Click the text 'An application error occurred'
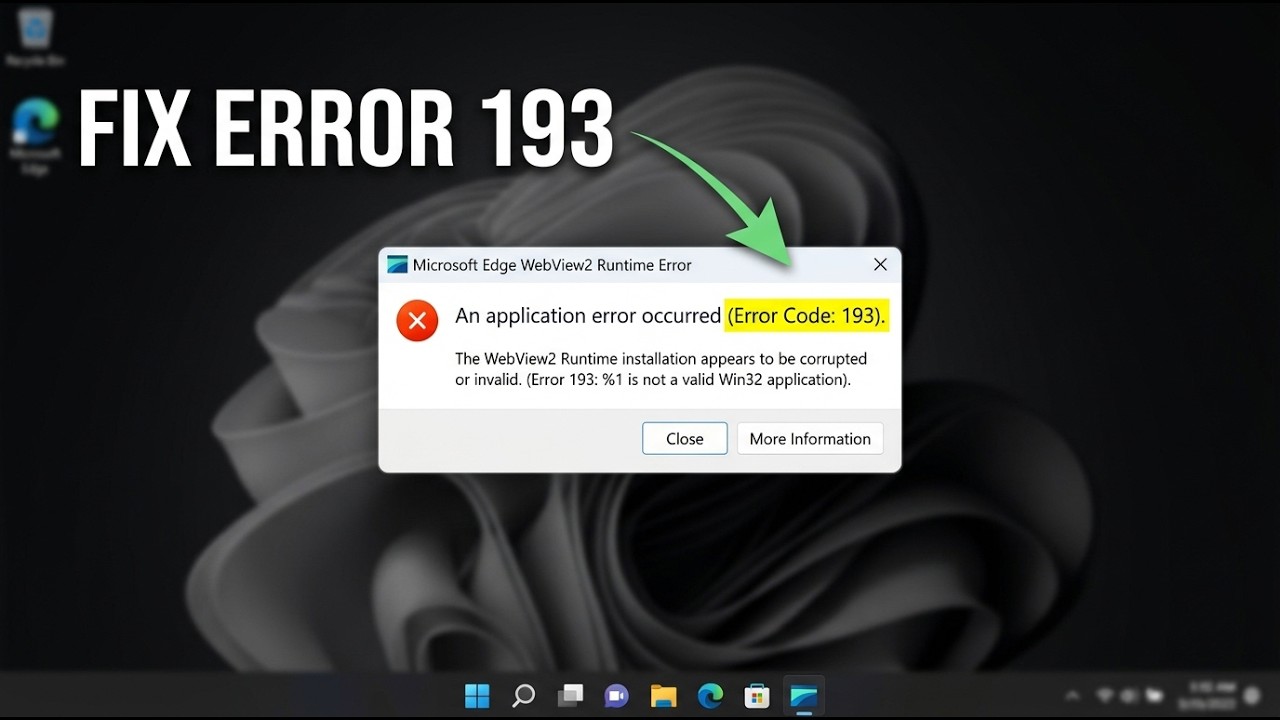1280x720 pixels. 588,316
